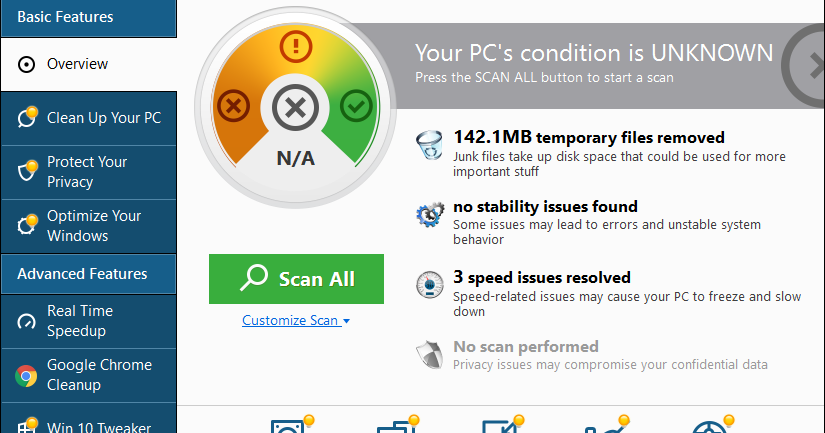This screenshot has width=825, height=433.
Task: Click the Basic Features section header
Action: pyautogui.click(x=65, y=17)
